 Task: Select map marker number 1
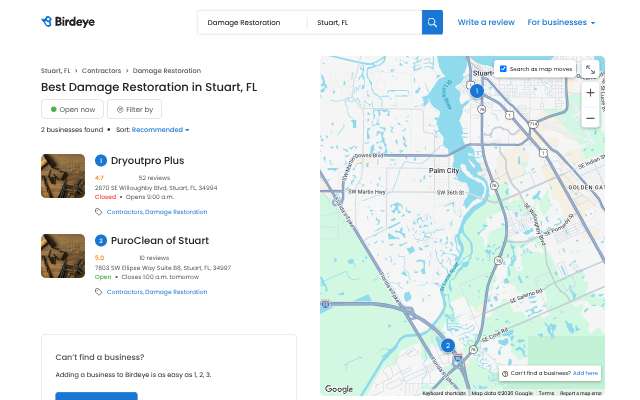pyautogui.click(x=477, y=91)
